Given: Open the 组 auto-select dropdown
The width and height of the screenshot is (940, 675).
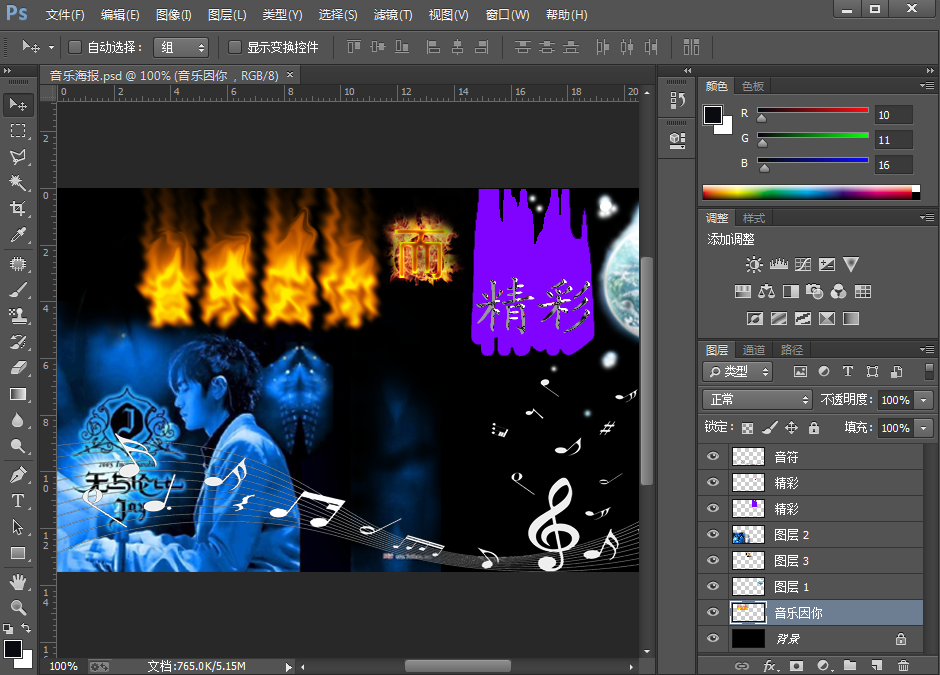Looking at the screenshot, I should pyautogui.click(x=181, y=47).
